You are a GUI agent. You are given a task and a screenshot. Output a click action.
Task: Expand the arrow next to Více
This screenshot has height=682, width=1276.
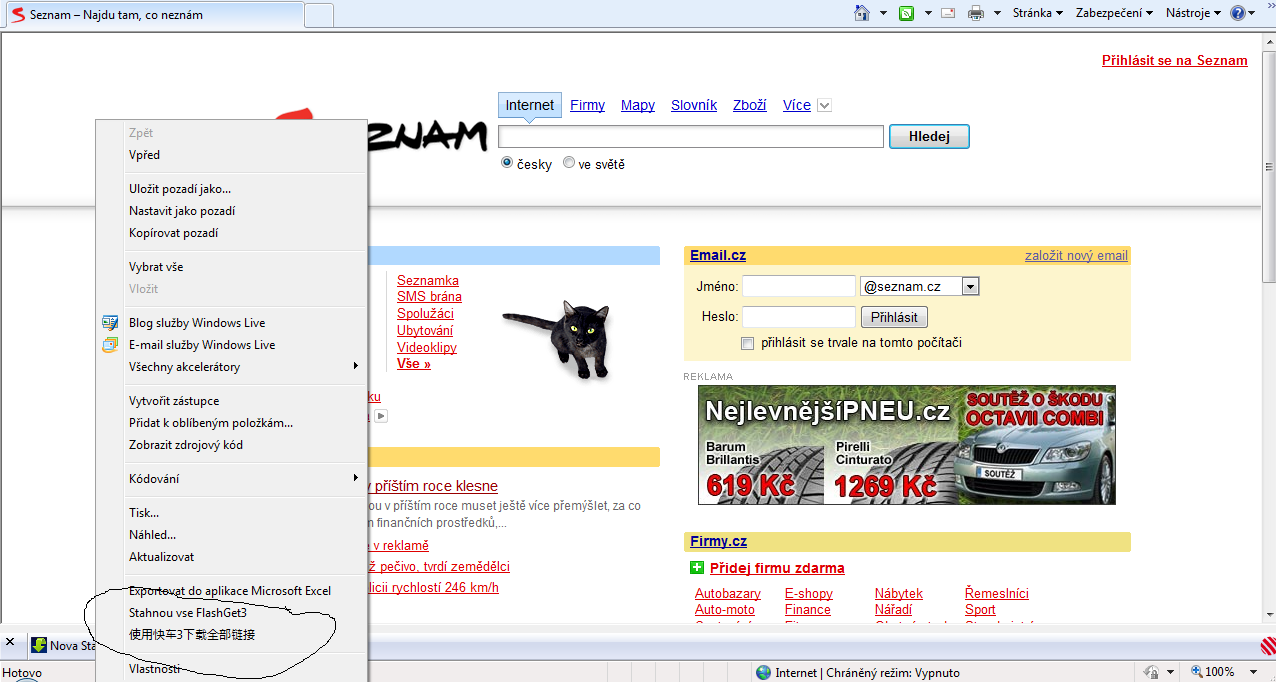point(824,106)
